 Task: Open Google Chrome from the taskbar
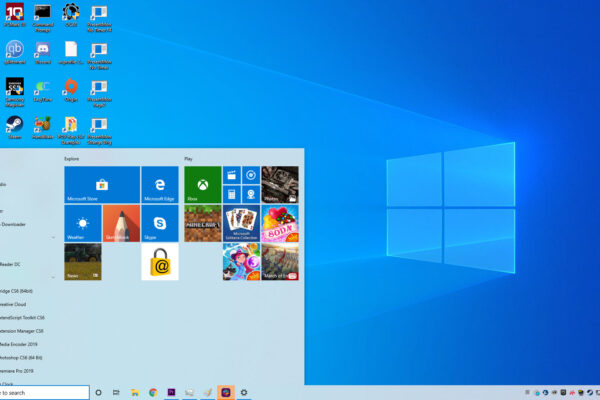coord(153,393)
